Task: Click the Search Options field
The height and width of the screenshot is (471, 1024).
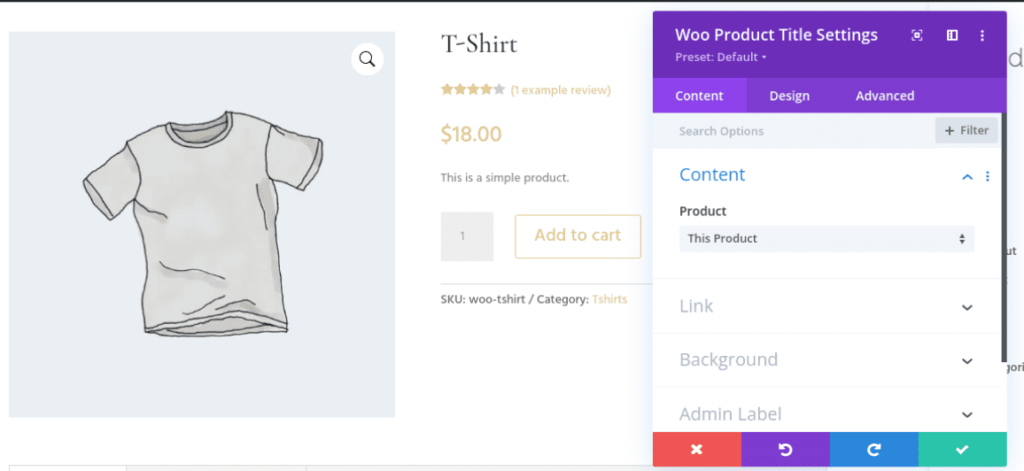Action: (x=790, y=131)
